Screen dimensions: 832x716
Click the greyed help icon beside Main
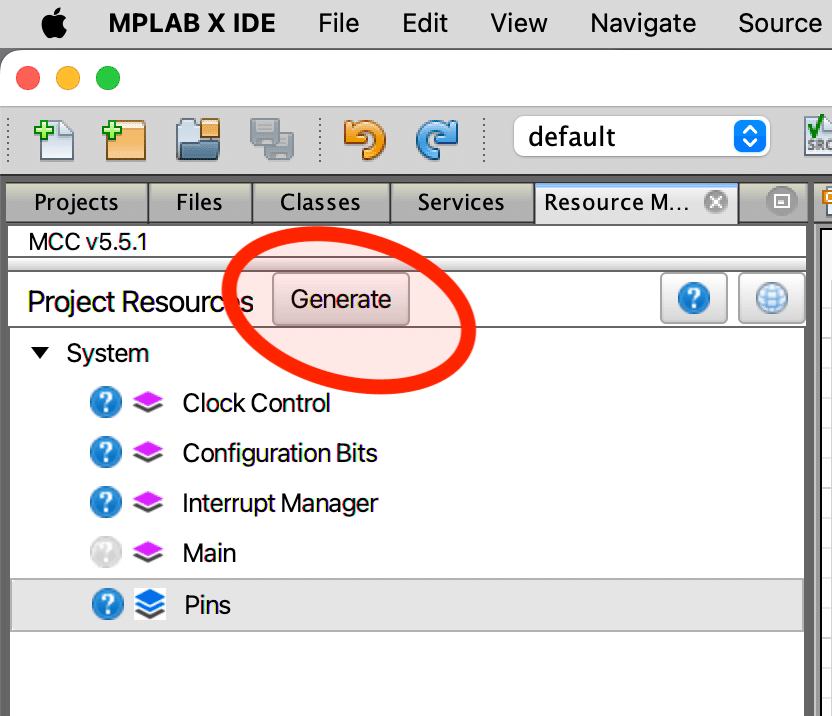click(106, 551)
